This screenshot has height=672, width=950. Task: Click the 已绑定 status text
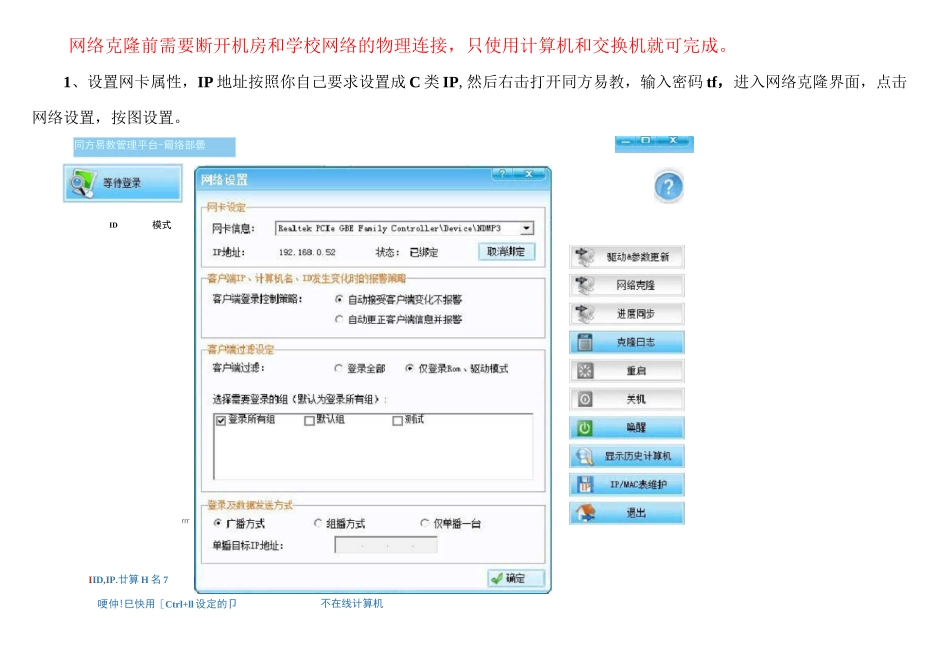424,252
